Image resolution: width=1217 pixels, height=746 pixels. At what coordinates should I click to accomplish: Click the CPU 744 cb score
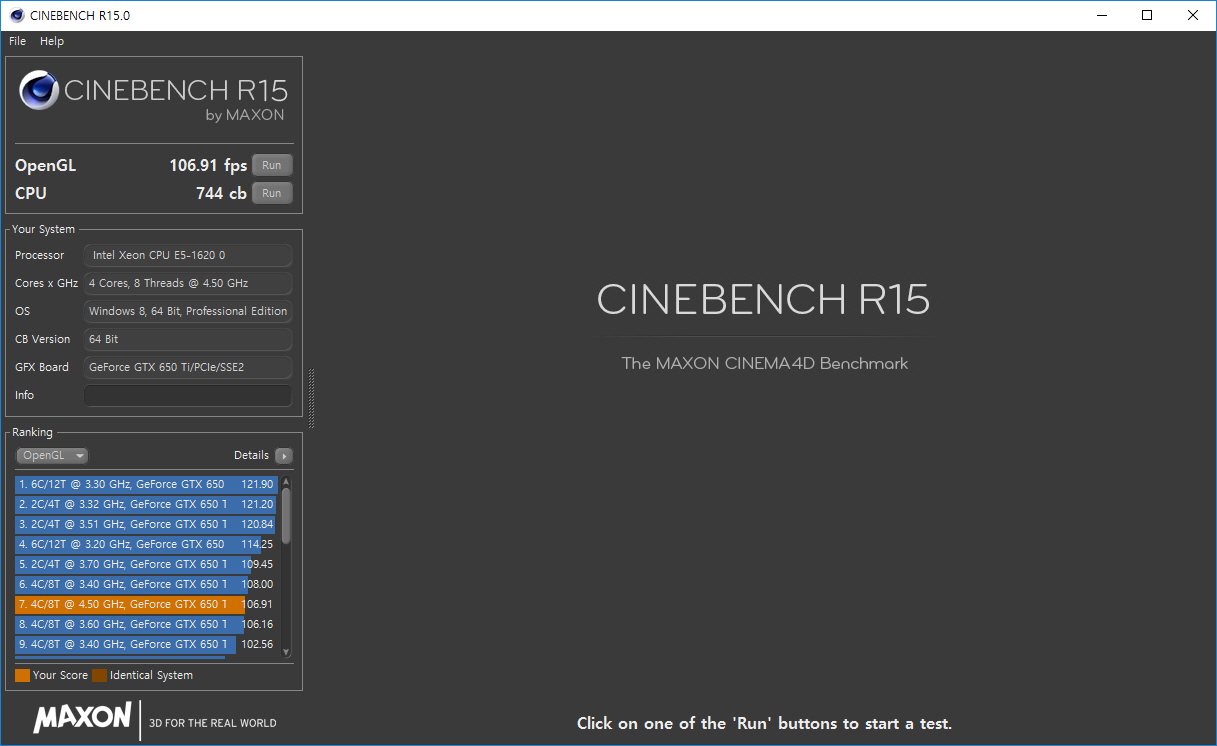pos(221,194)
